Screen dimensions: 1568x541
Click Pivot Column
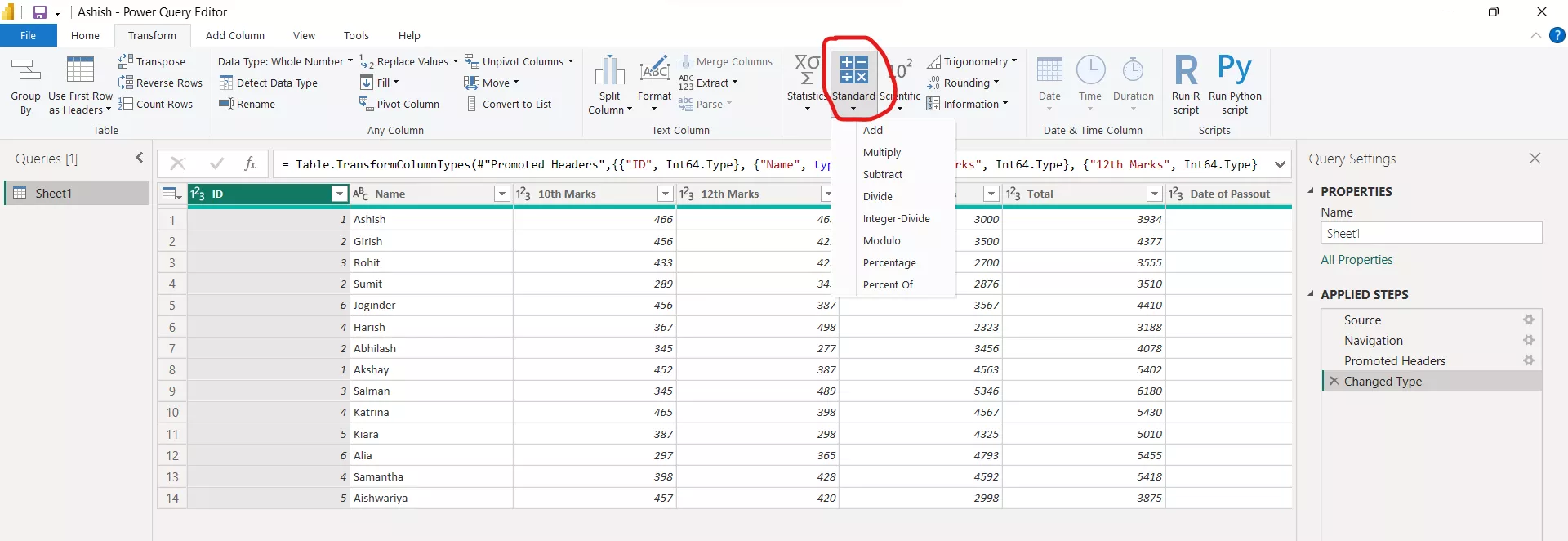pos(399,104)
